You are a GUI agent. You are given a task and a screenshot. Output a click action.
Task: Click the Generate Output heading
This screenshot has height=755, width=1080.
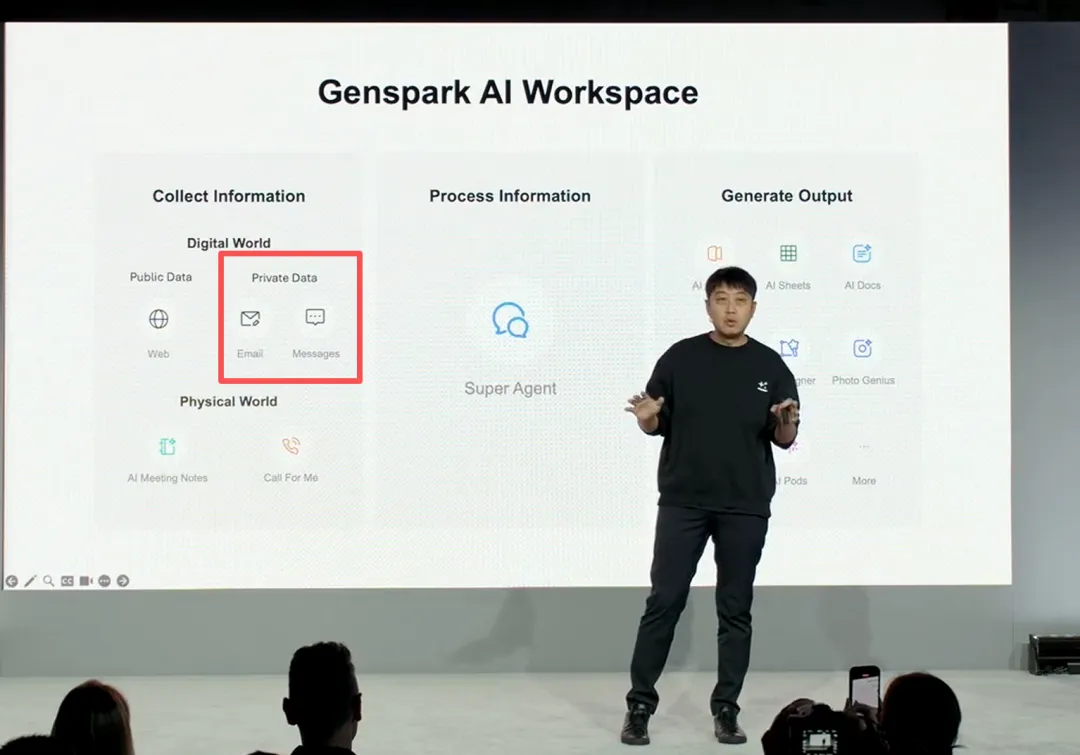[x=787, y=196]
